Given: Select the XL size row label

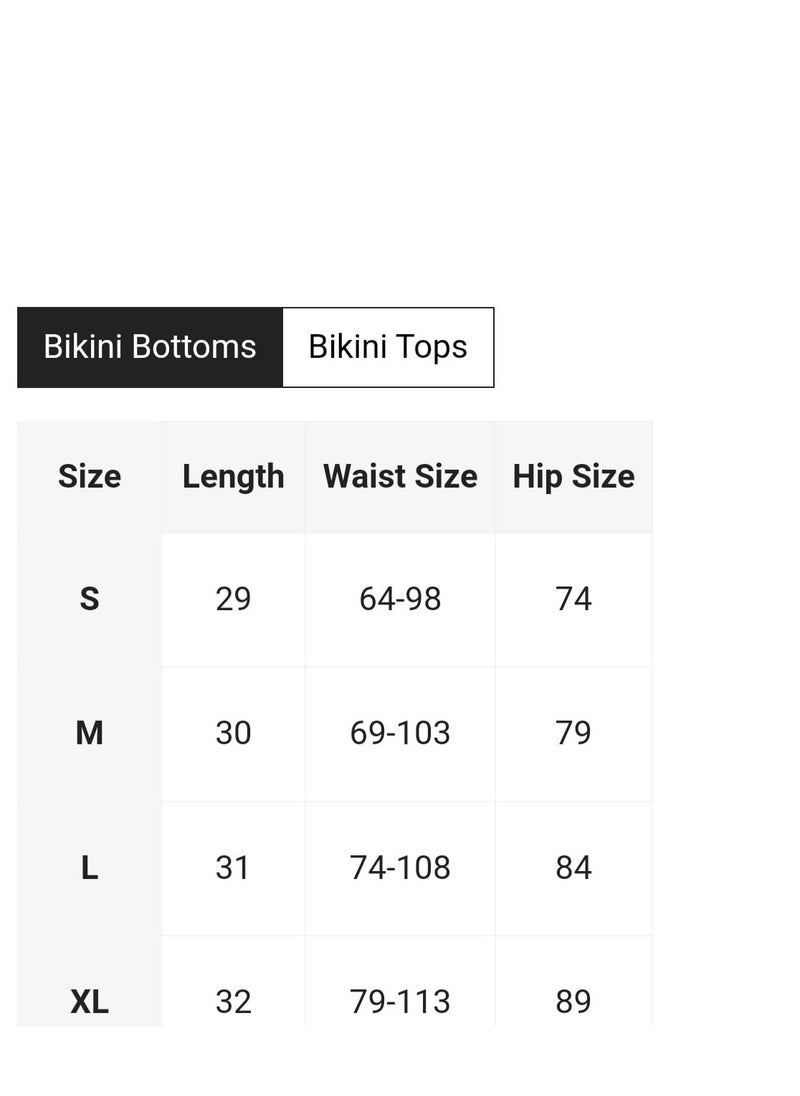Looking at the screenshot, I should point(89,1002).
